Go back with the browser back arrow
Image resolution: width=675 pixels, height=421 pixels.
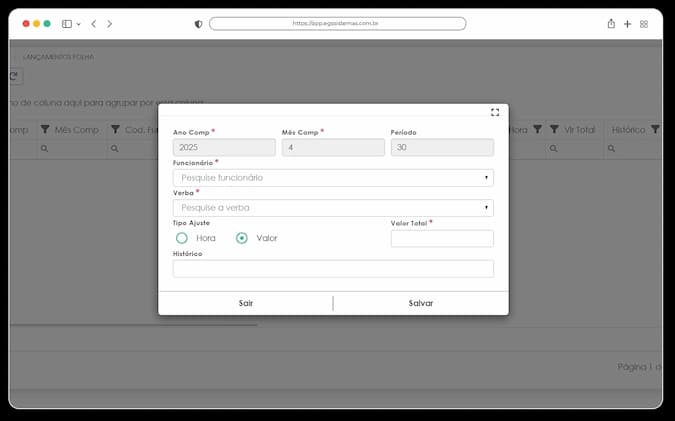pyautogui.click(x=94, y=24)
